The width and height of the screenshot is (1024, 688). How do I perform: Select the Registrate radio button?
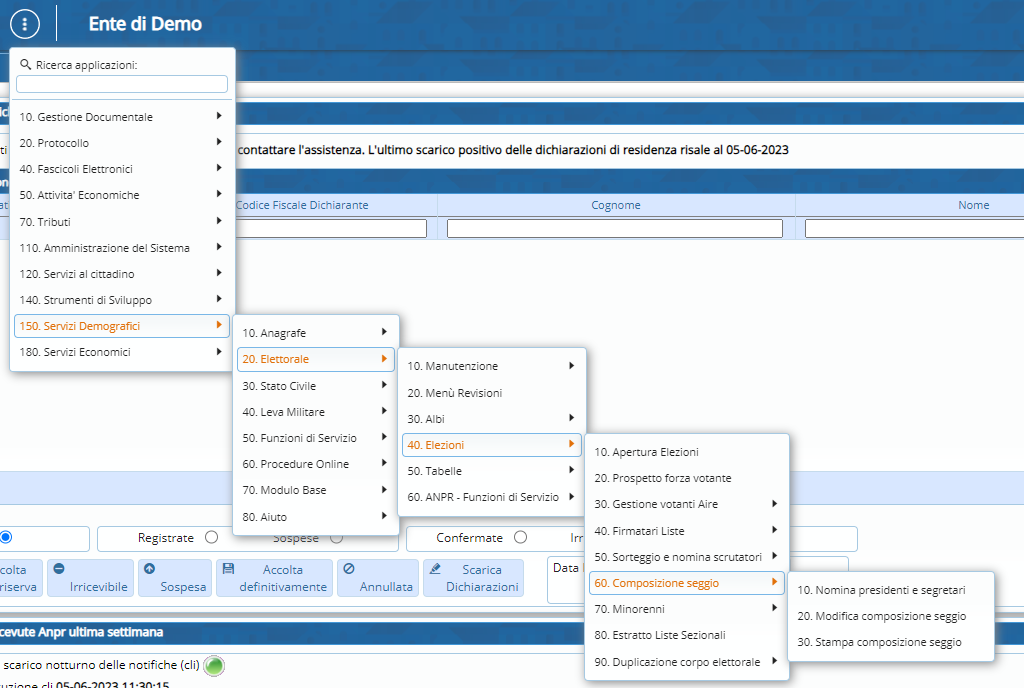(x=211, y=538)
